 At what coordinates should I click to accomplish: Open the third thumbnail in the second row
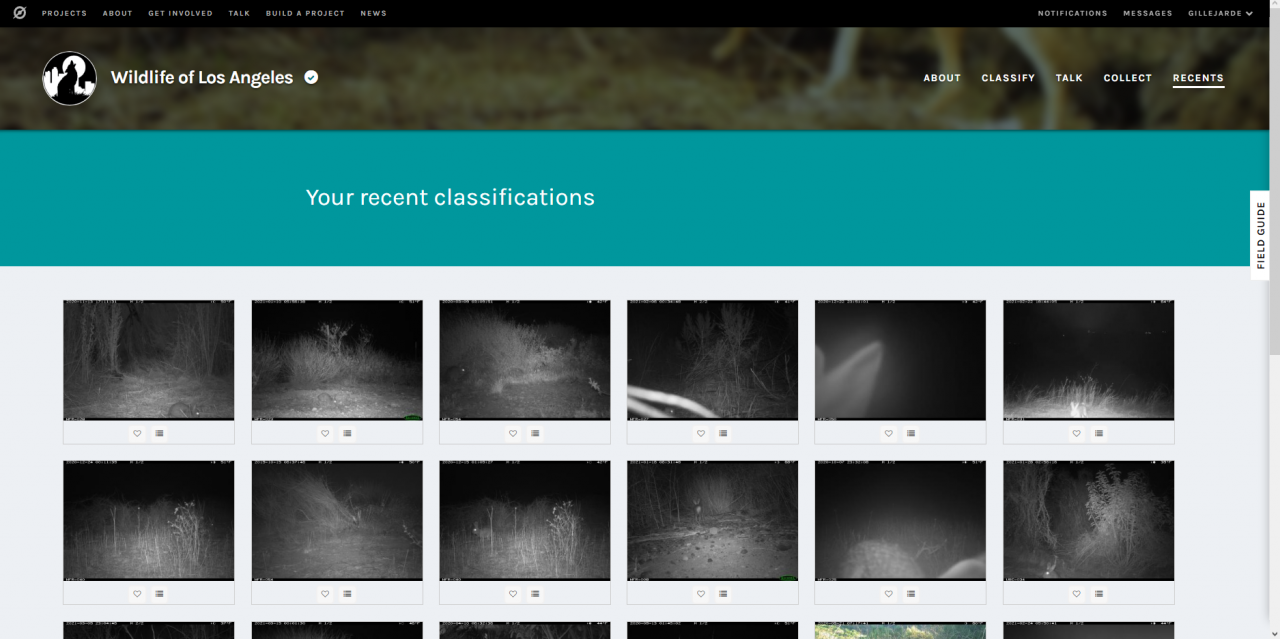point(525,521)
